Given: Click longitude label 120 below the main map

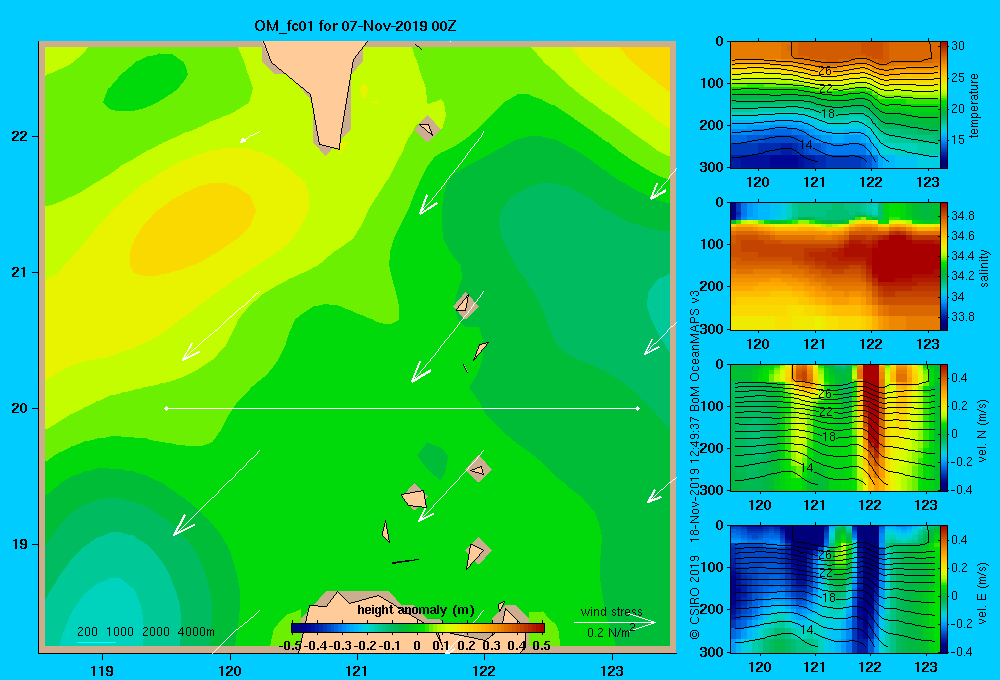Looking at the screenshot, I should click(x=230, y=670).
